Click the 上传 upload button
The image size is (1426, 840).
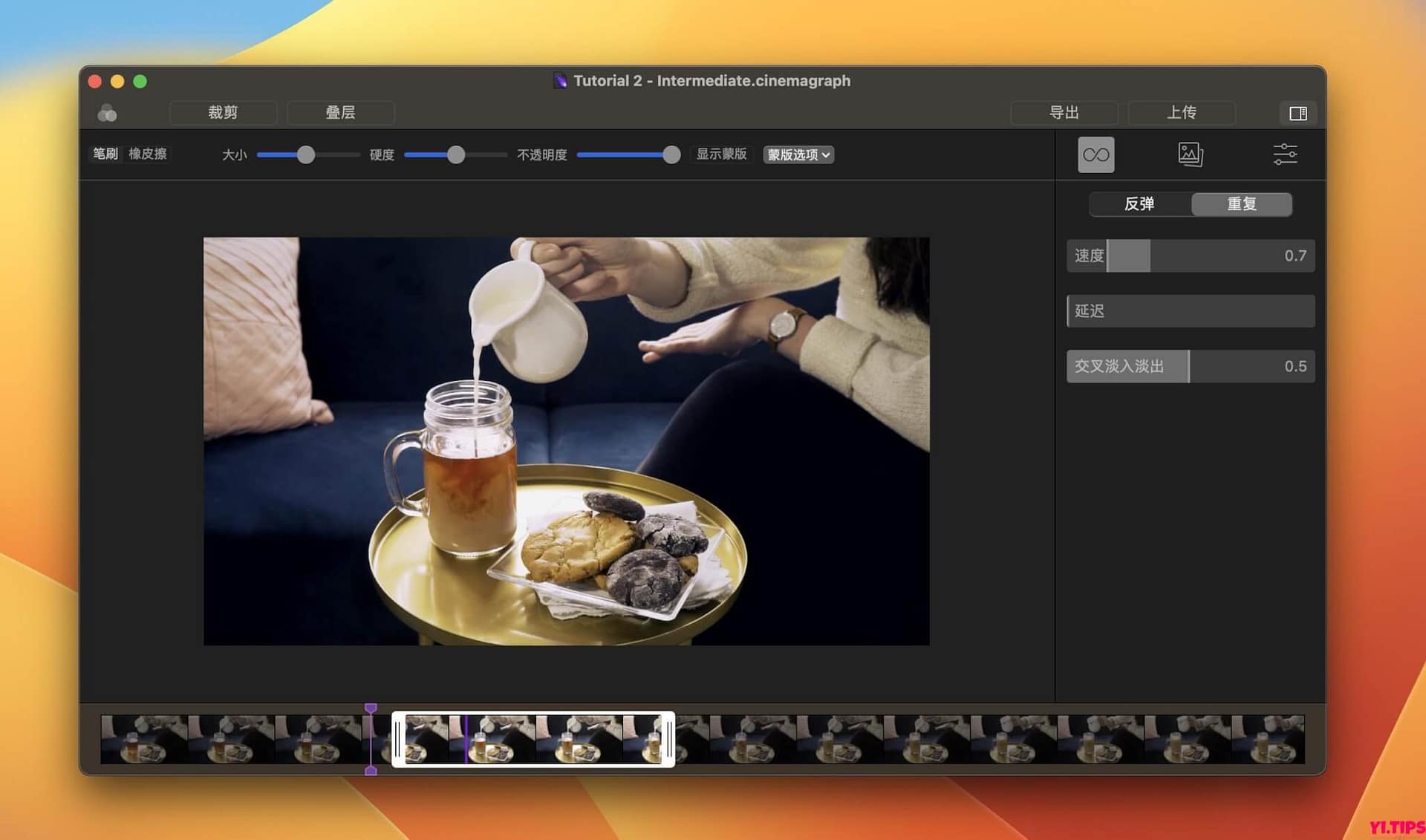[1182, 112]
